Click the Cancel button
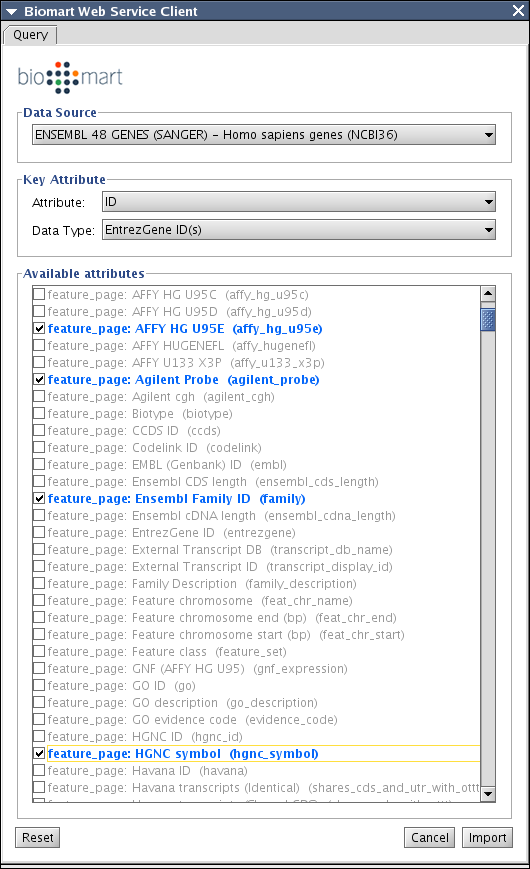Image resolution: width=530 pixels, height=869 pixels. click(x=430, y=837)
